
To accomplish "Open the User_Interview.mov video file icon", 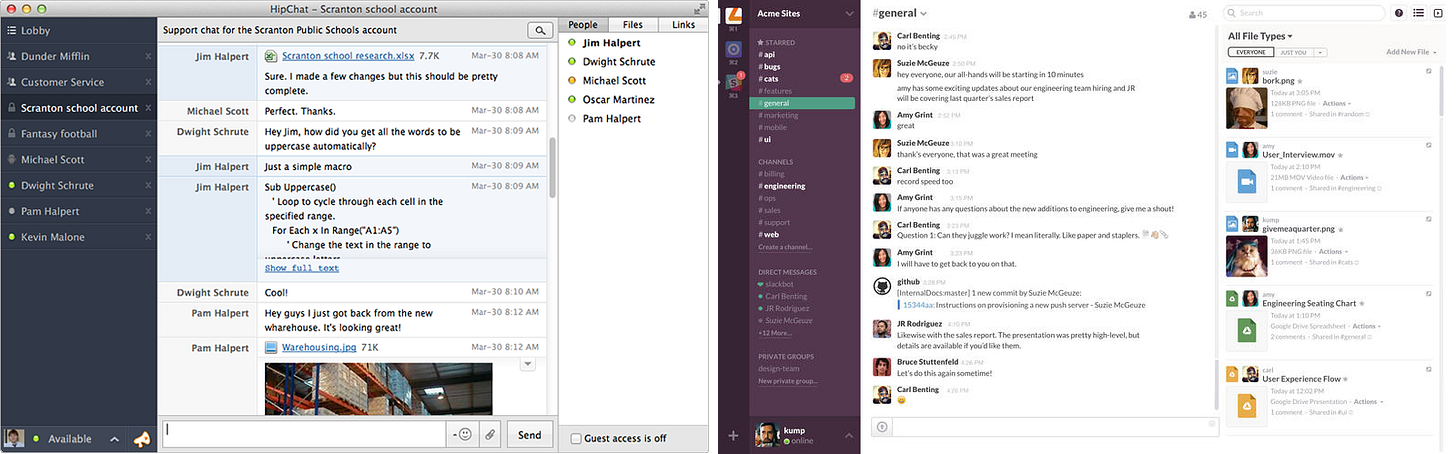I will point(1247,180).
